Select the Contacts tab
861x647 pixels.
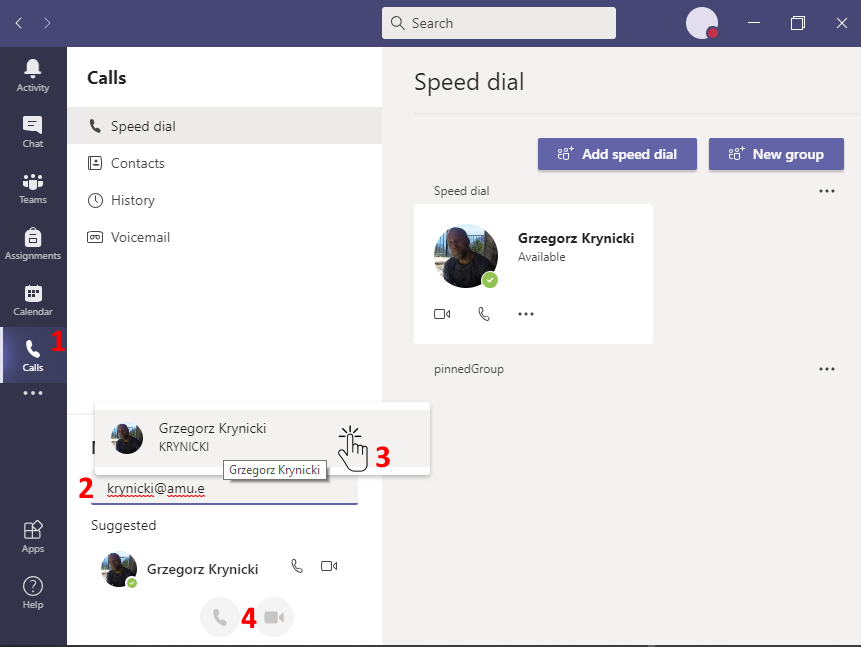click(138, 163)
